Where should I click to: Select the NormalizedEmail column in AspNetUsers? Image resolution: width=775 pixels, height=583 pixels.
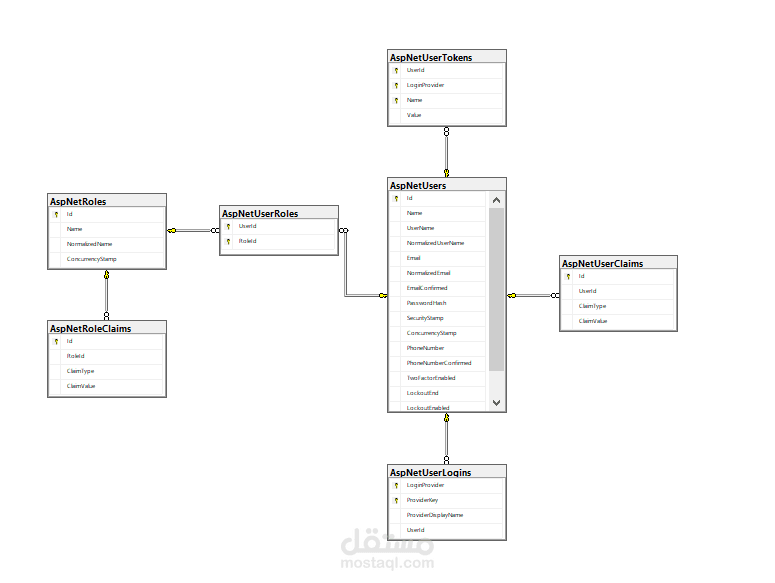438,273
